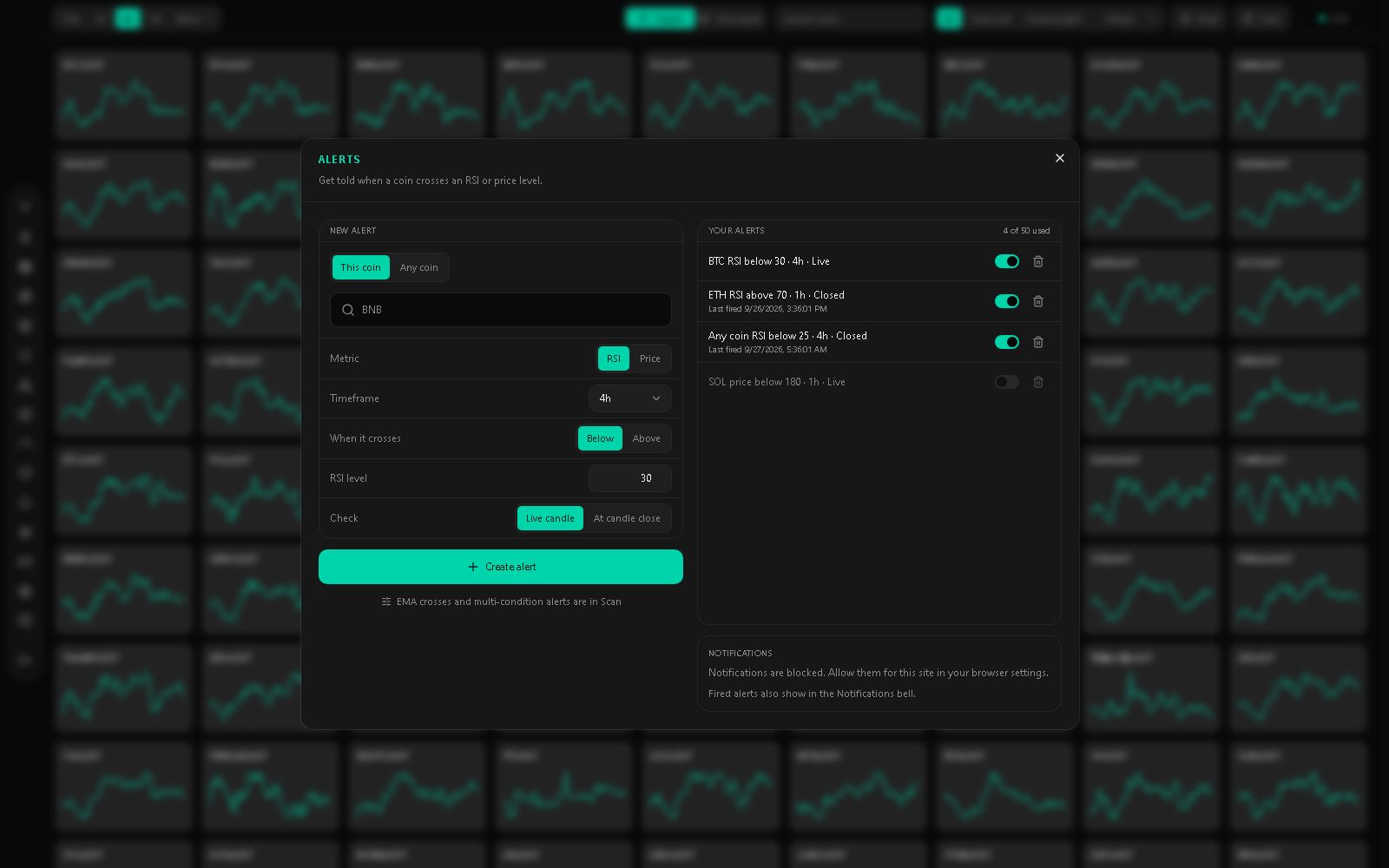Enable the SOL price below 180 alert
The image size is (1389, 868).
click(1006, 382)
